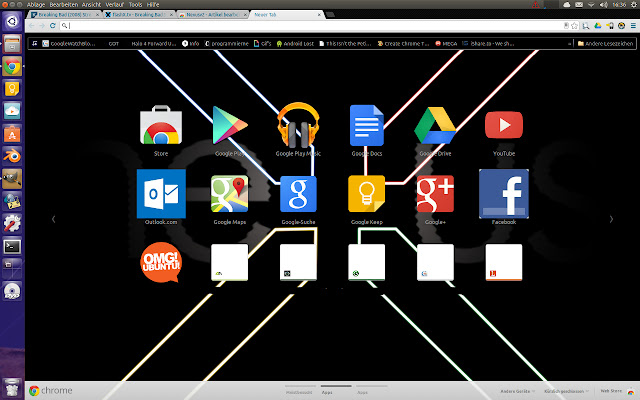Viewport: 640px width, 400px height.
Task: Close the Neuer Tab tab
Action: [x=319, y=14]
